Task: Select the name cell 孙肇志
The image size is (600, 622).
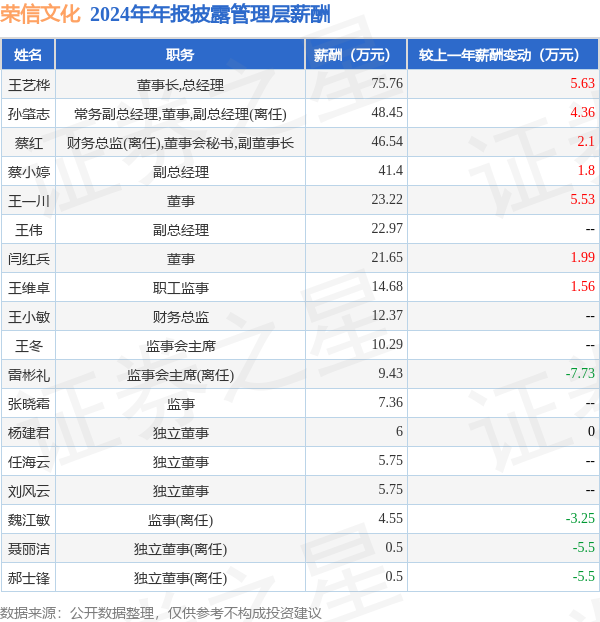Action: coord(29,114)
